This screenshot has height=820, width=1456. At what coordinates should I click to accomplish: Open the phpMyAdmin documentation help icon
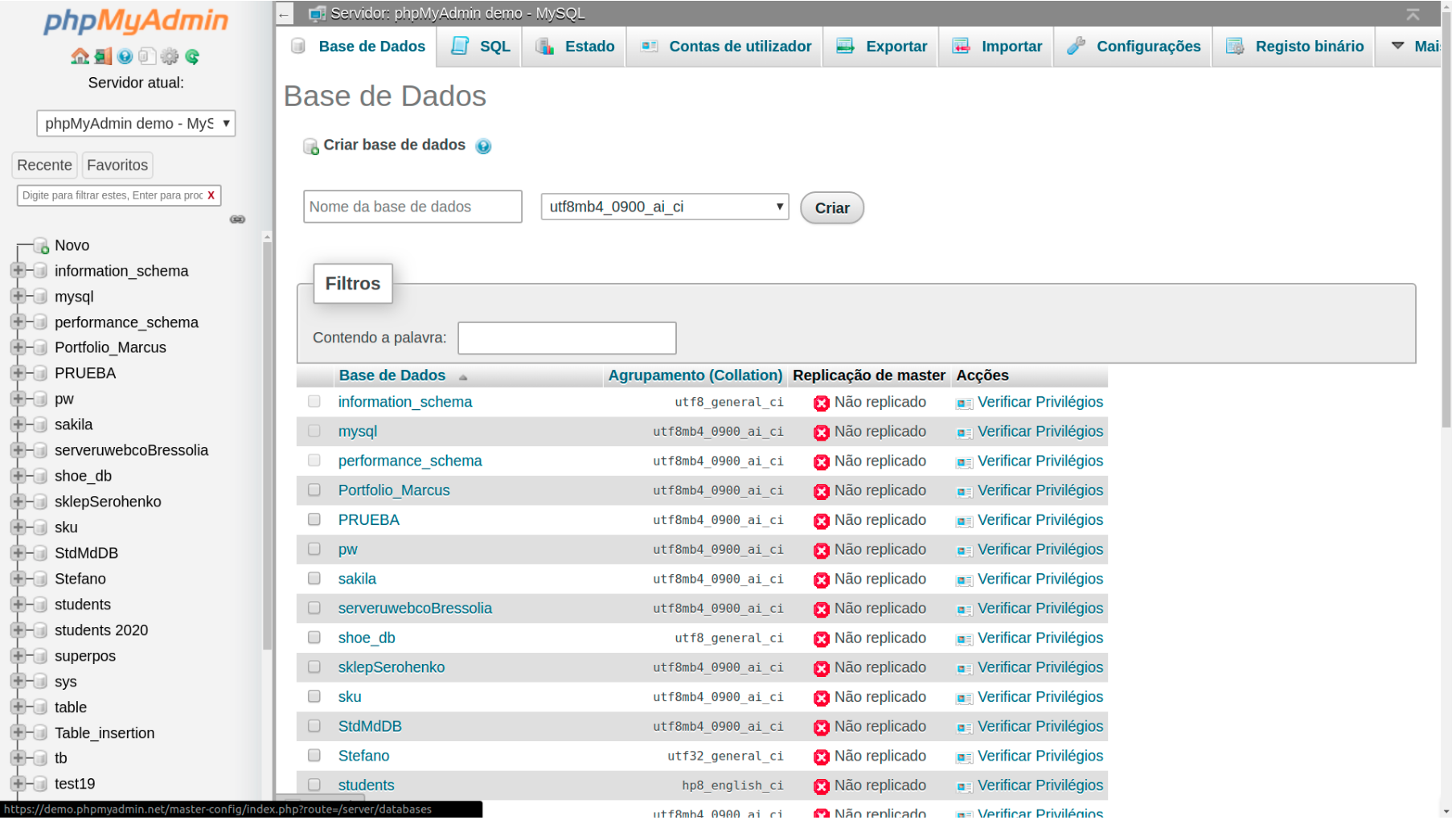point(125,56)
